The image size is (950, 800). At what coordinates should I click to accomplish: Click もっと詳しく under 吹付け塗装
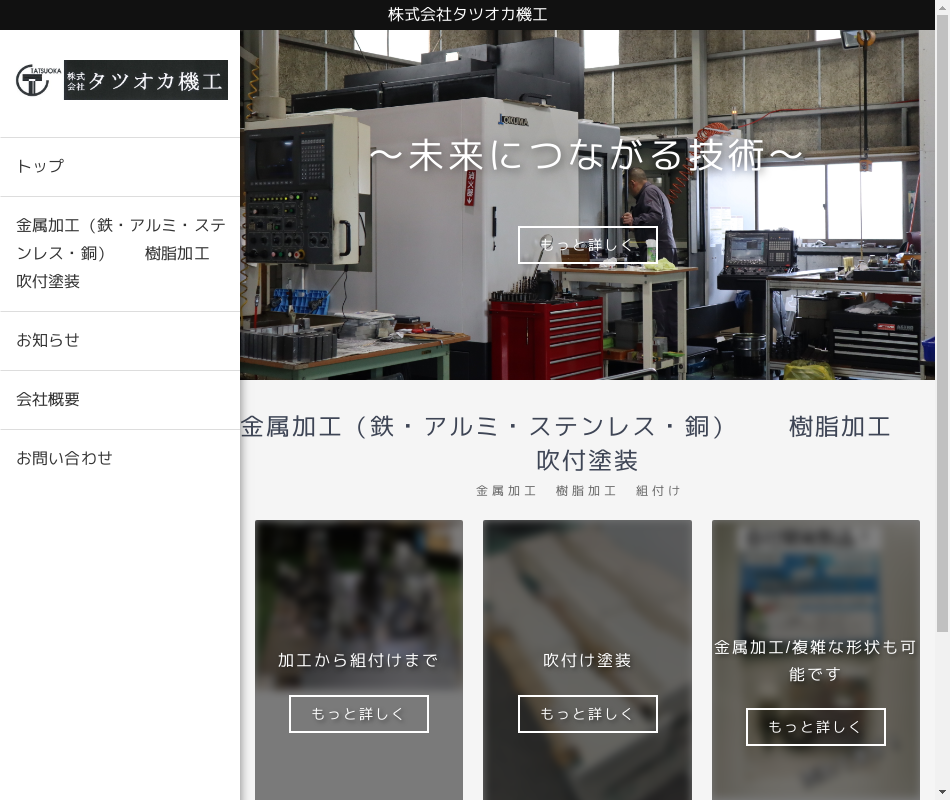pos(587,714)
